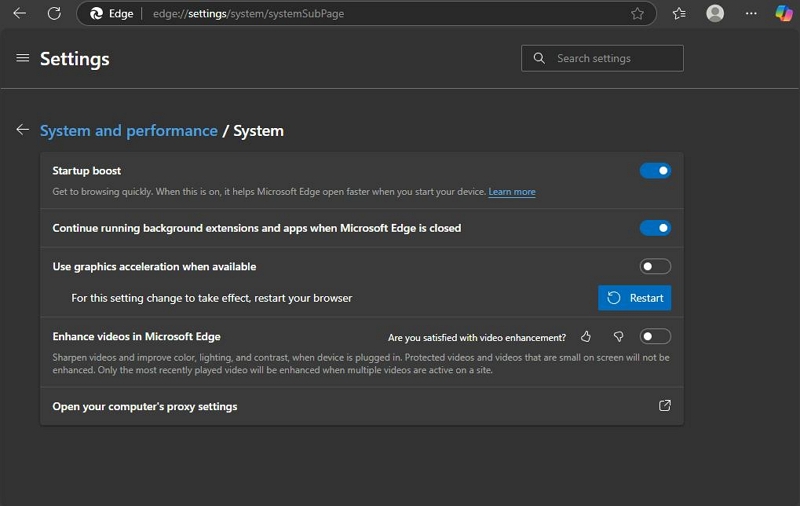This screenshot has width=800, height=506.
Task: Enable Use graphics acceleration when available
Action: pos(655,267)
